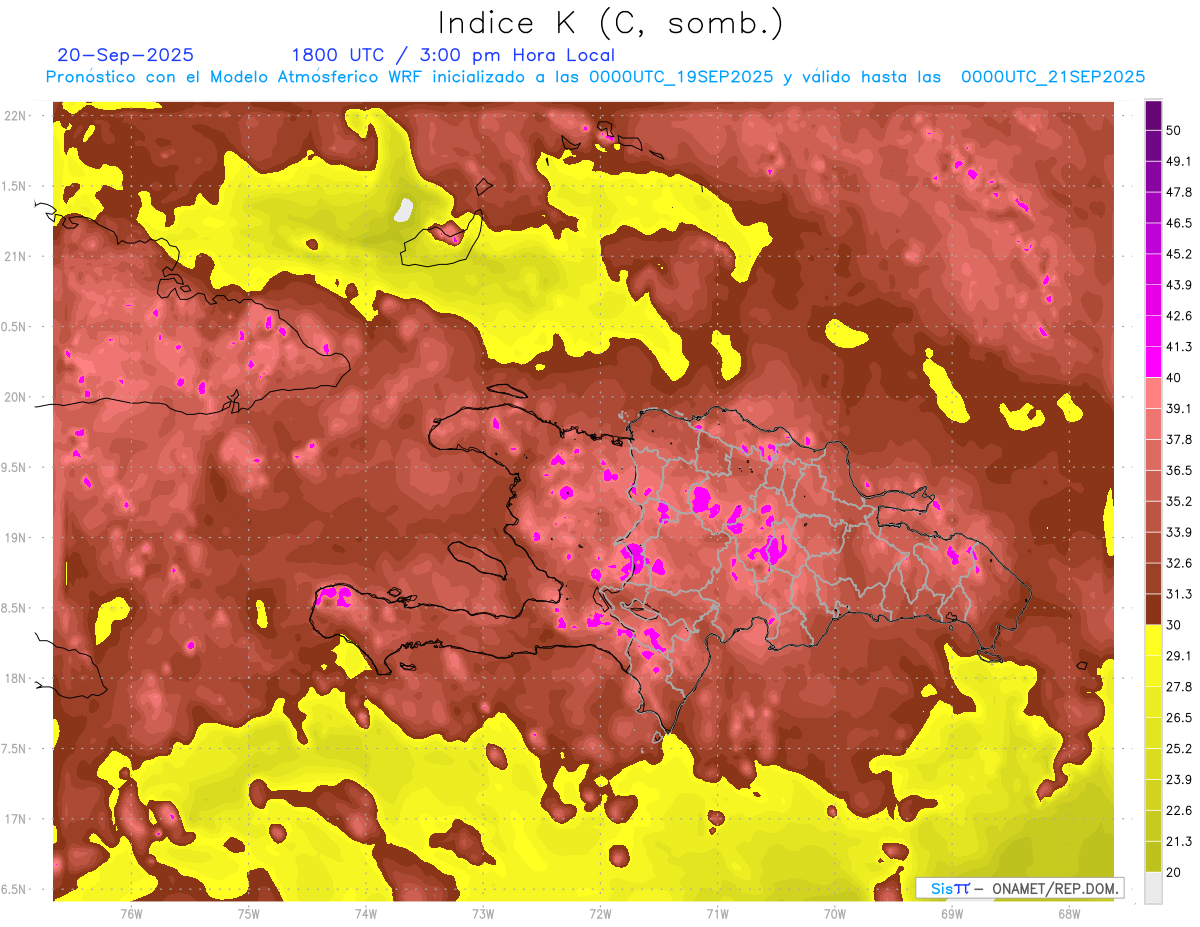This screenshot has width=1200, height=927.
Task: Select the '75W' longitude label
Action: [x=249, y=913]
